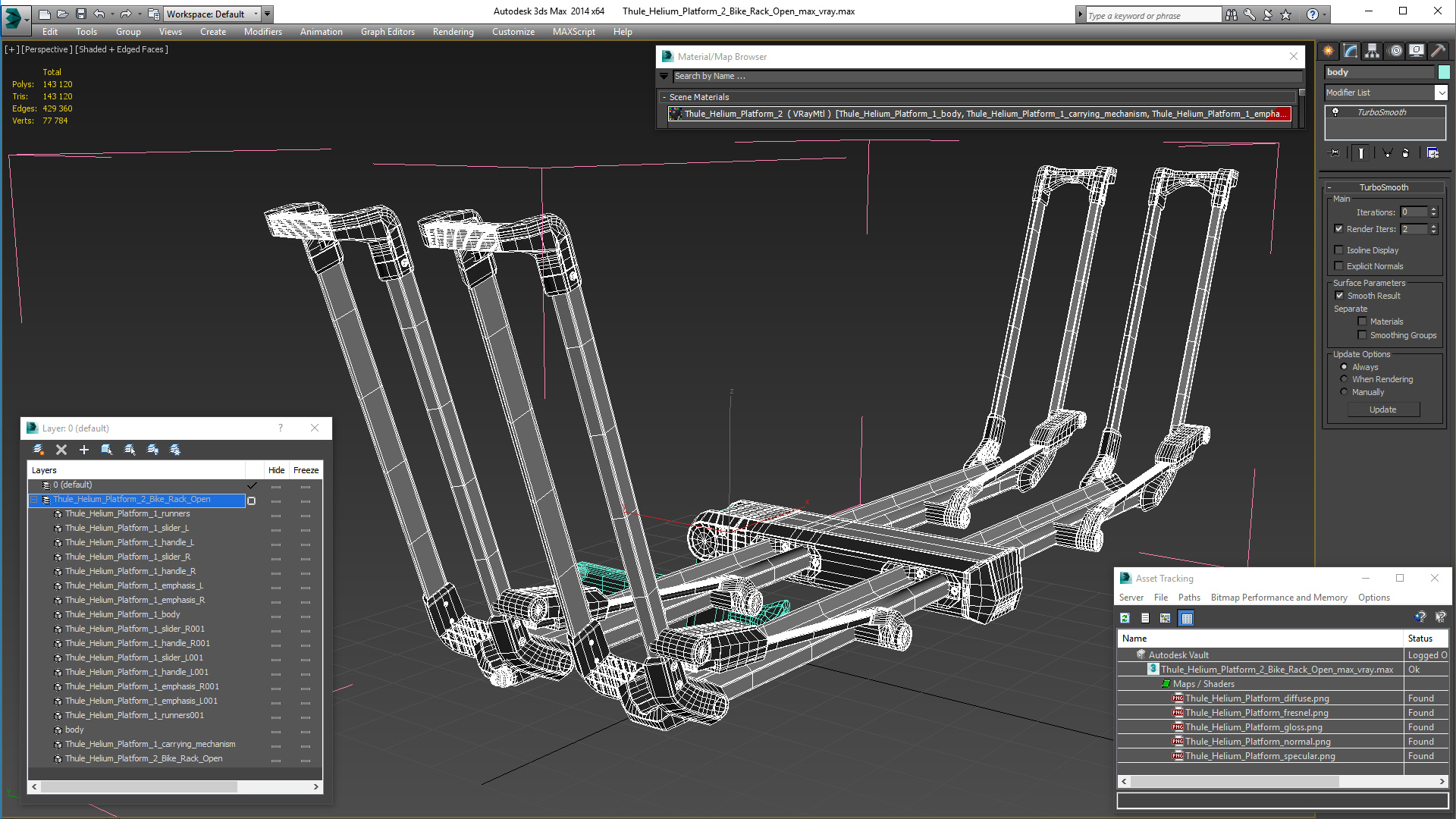Click the Search by Name field
The width and height of the screenshot is (1456, 819).
tap(987, 76)
